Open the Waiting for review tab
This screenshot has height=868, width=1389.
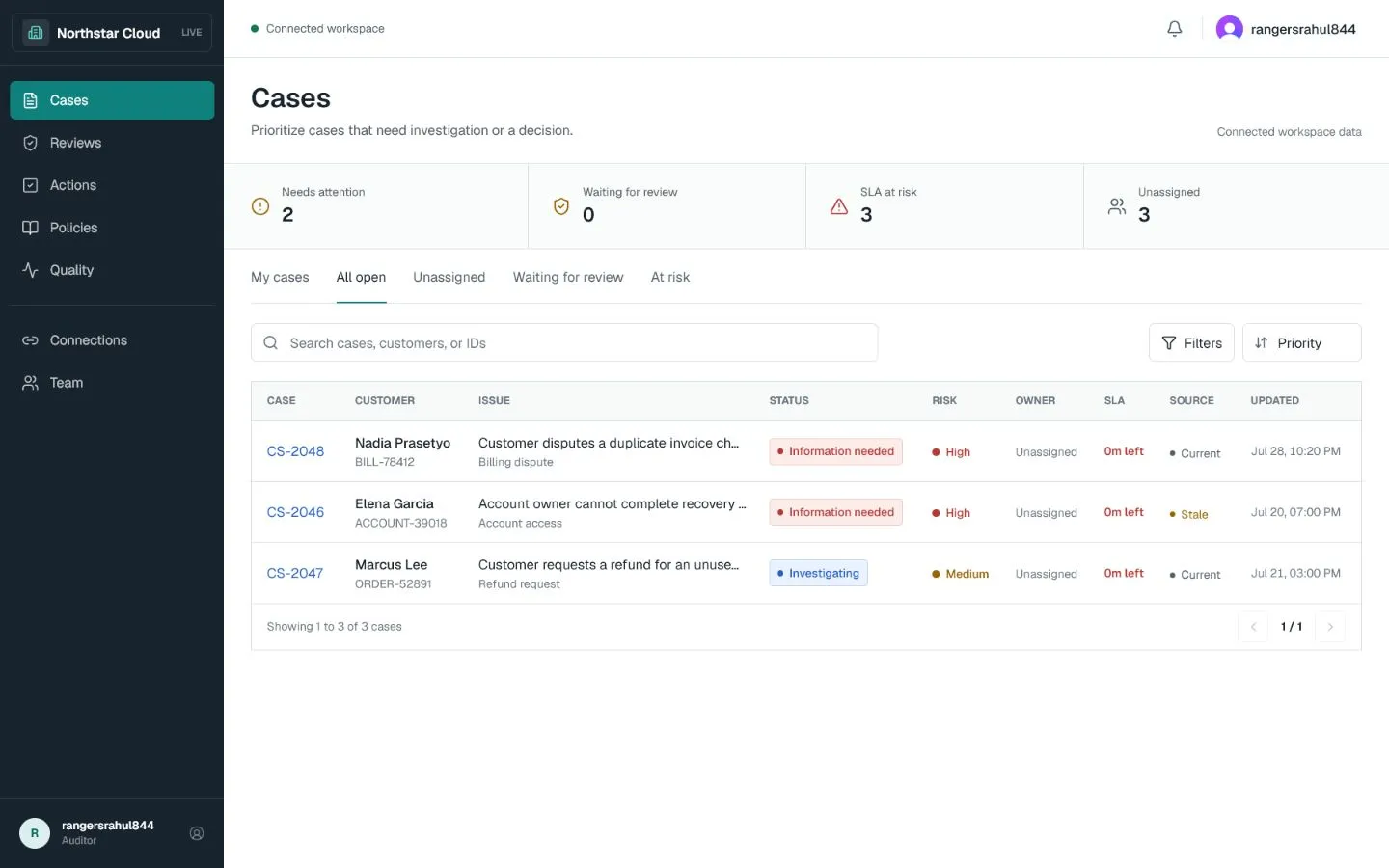[568, 277]
